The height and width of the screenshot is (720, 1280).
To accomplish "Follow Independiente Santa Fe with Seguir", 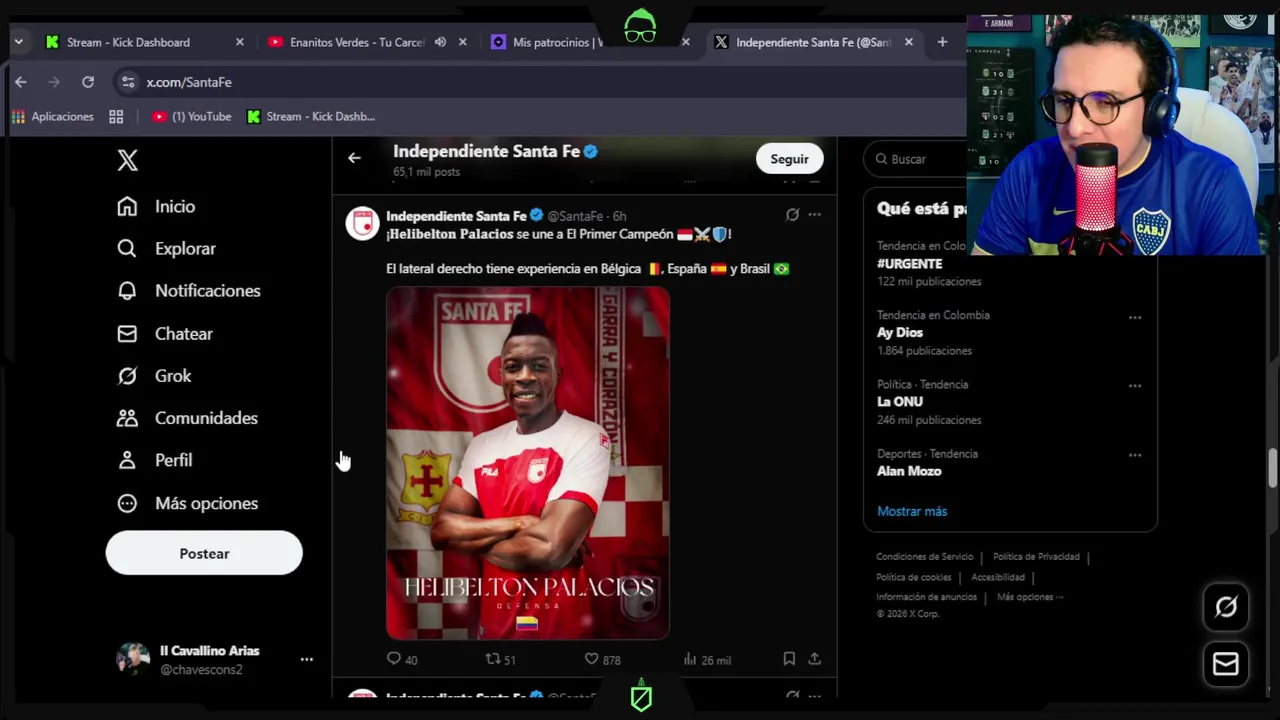I will pos(789,159).
